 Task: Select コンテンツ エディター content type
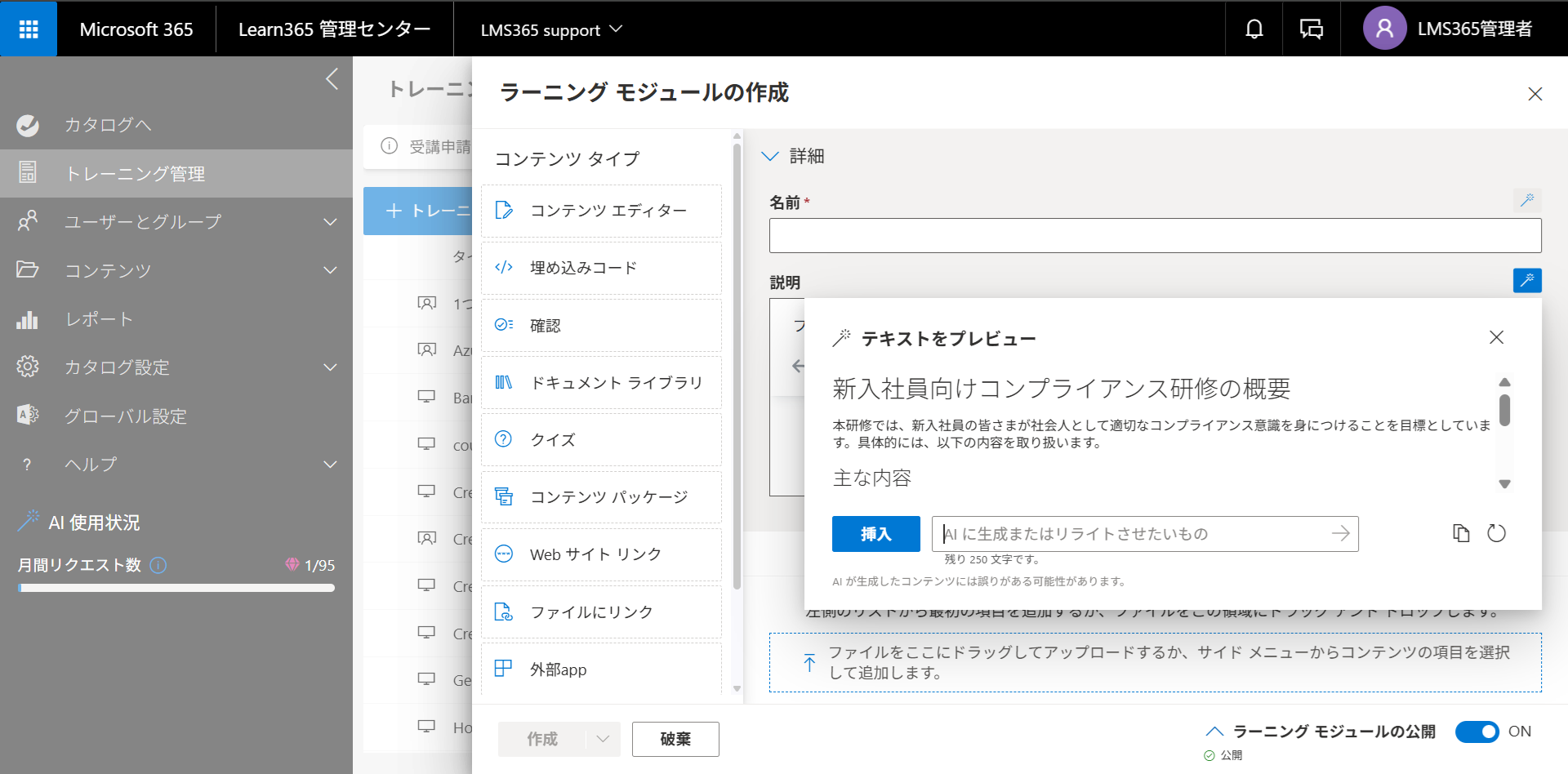pos(601,211)
